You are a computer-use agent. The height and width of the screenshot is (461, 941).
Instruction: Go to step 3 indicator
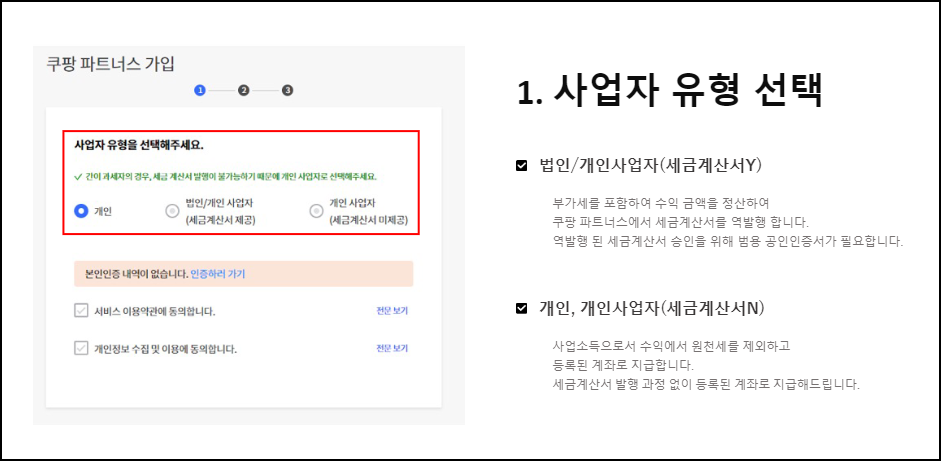287,90
